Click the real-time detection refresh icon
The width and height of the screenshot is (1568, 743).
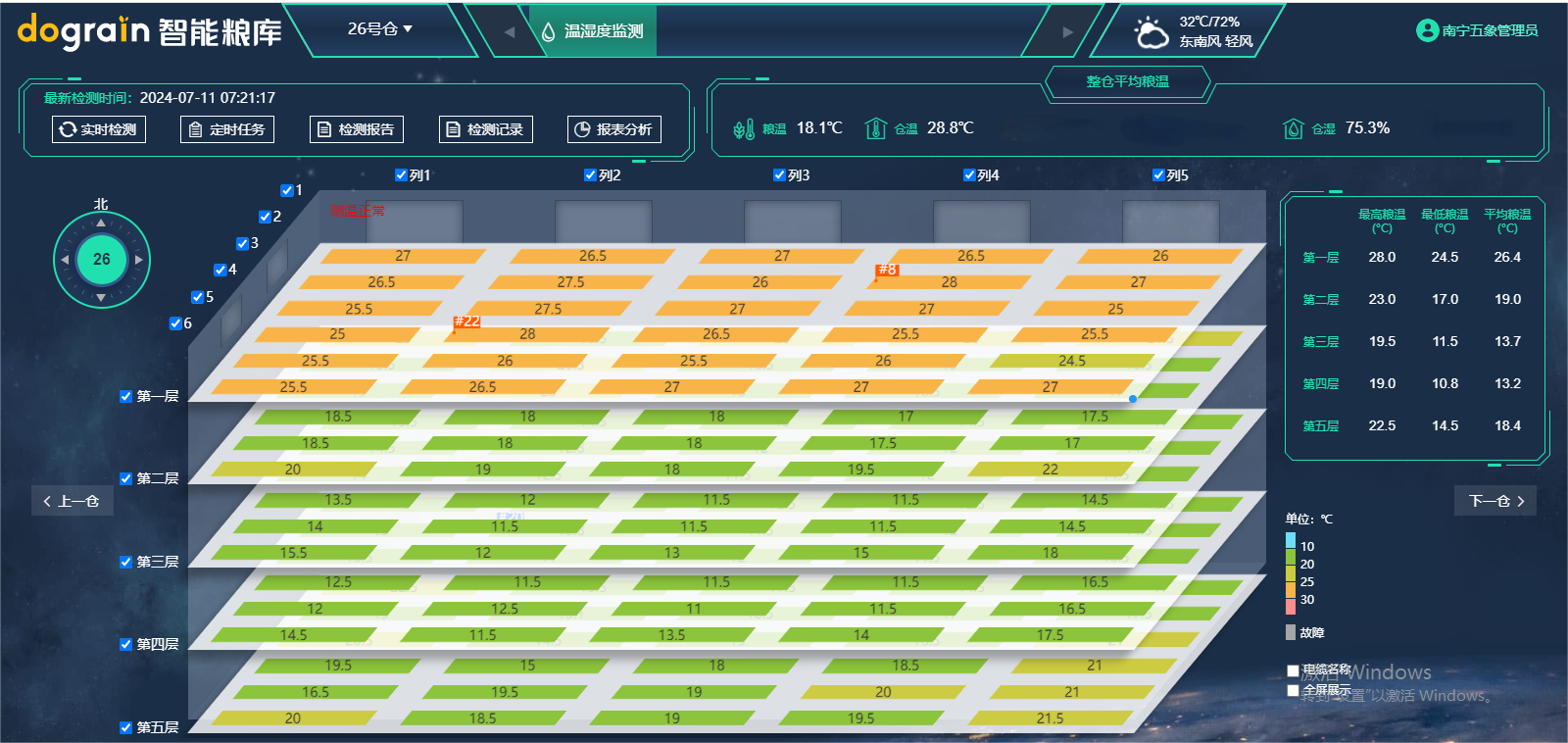pyautogui.click(x=68, y=129)
